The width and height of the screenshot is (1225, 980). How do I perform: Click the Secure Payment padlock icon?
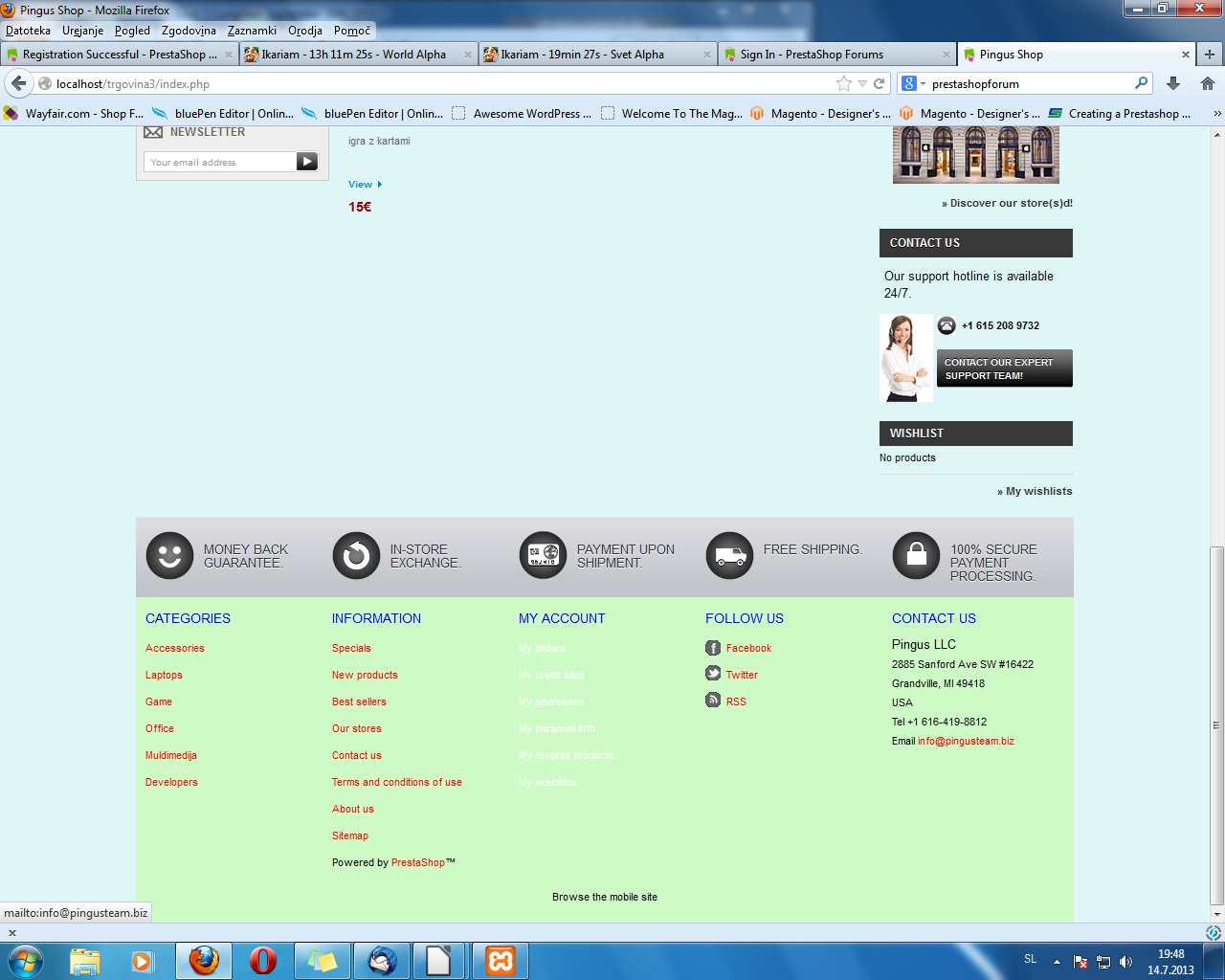(916, 555)
